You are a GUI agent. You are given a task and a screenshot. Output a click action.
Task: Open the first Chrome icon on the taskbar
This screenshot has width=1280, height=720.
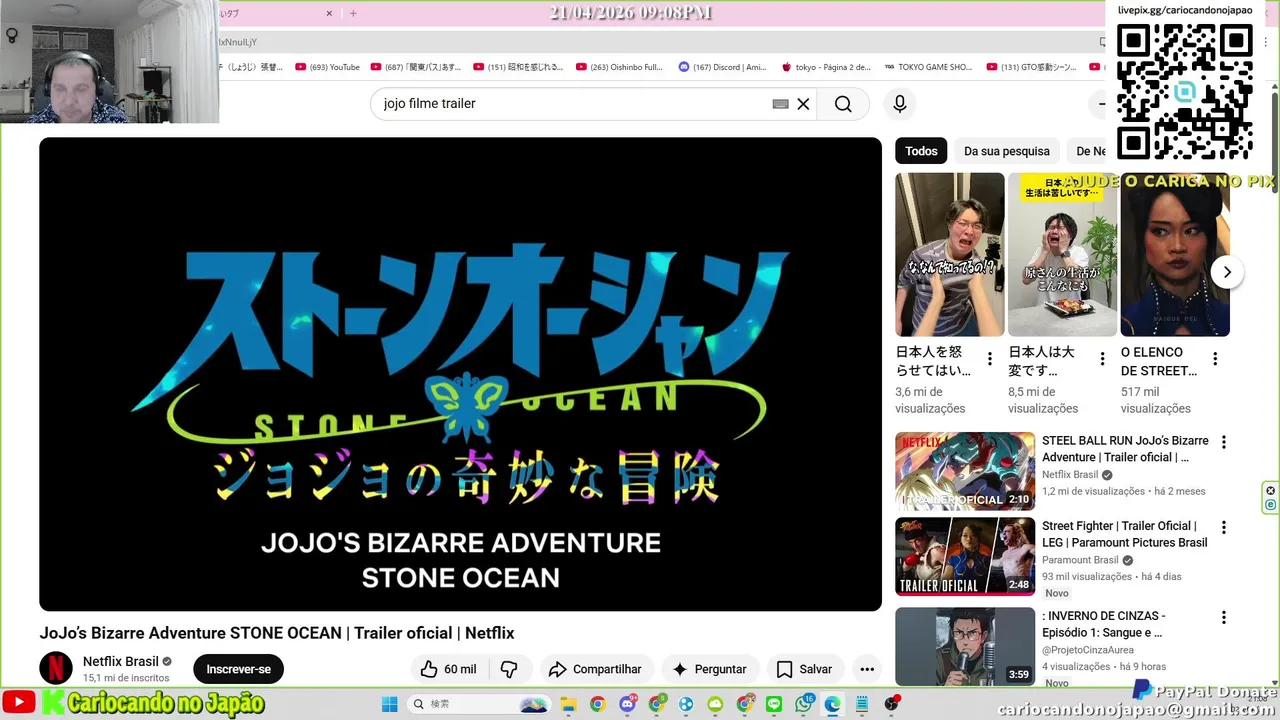598,704
